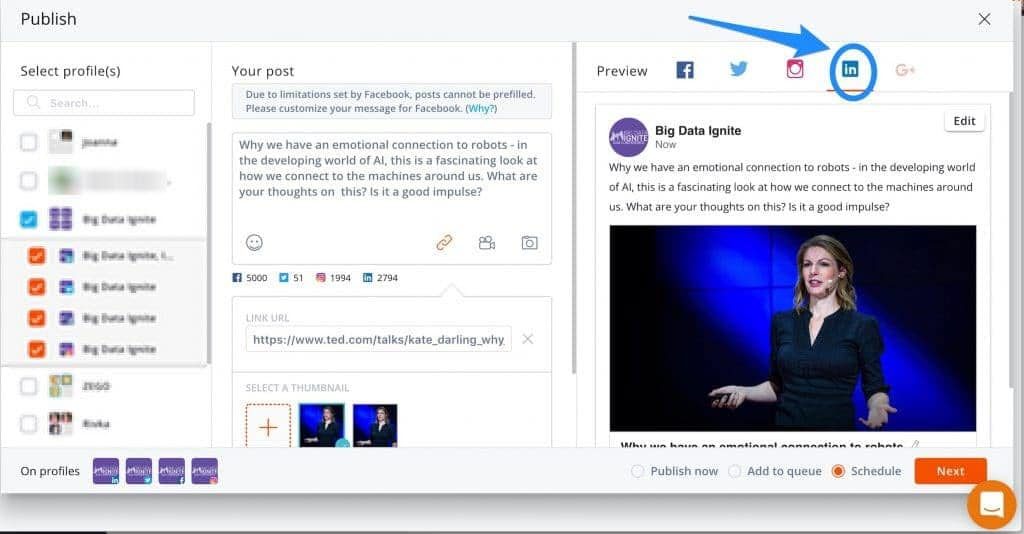
Task: Click the photo camera attachment icon
Action: coord(529,242)
